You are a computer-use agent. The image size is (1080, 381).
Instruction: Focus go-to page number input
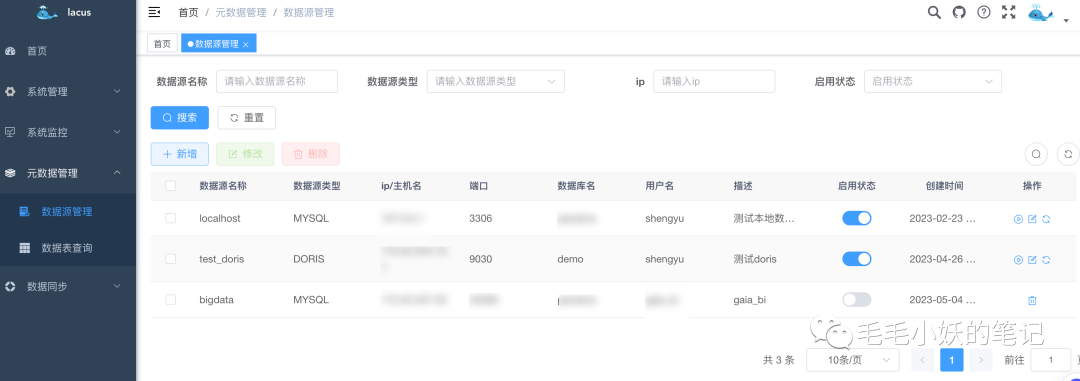point(1050,360)
